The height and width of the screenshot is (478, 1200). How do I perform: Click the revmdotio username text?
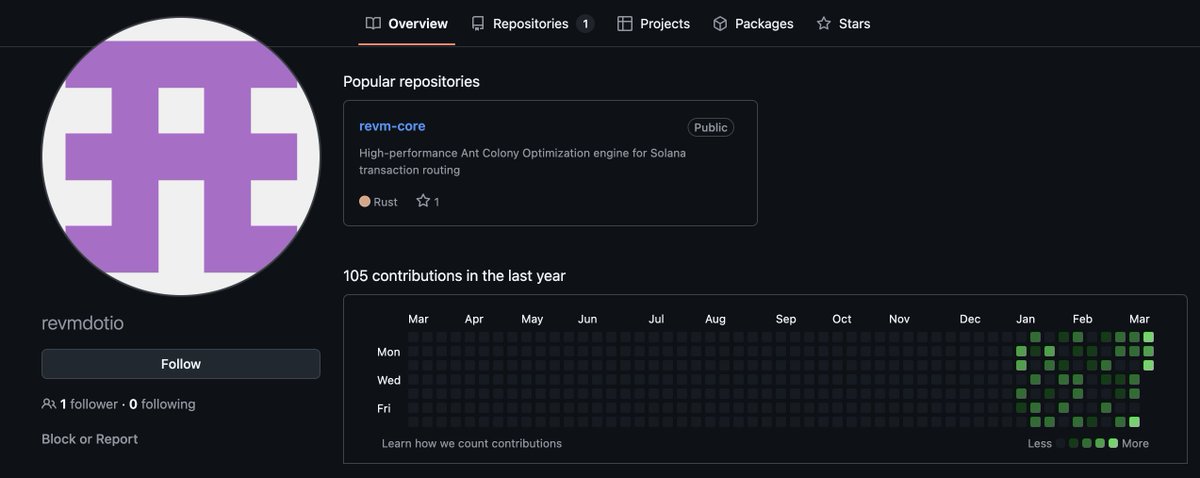pyautogui.click(x=83, y=323)
